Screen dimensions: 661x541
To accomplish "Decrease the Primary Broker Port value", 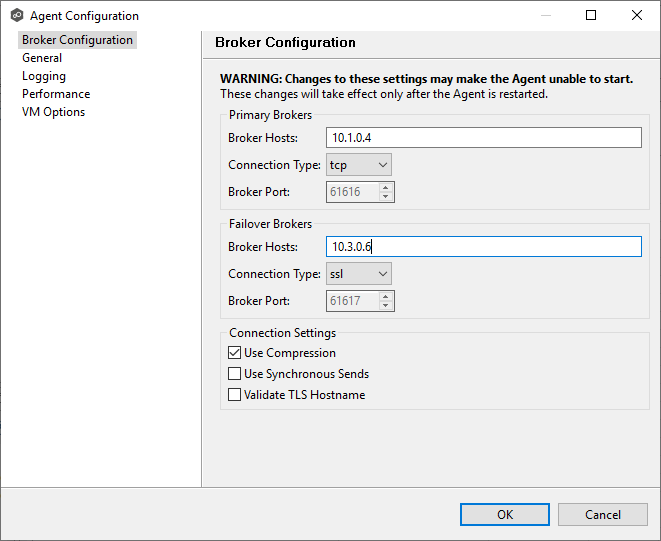I will (x=386, y=196).
